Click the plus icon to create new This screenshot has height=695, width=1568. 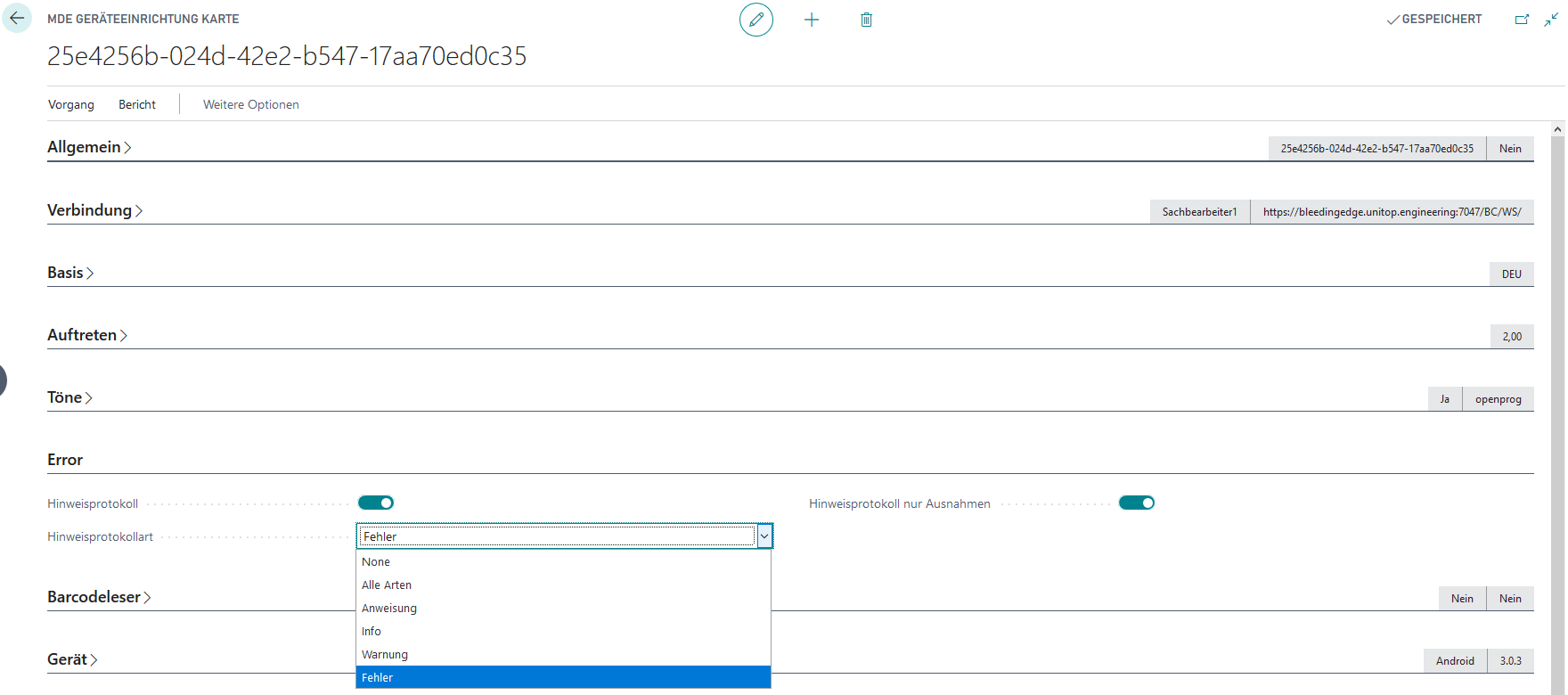(x=811, y=20)
